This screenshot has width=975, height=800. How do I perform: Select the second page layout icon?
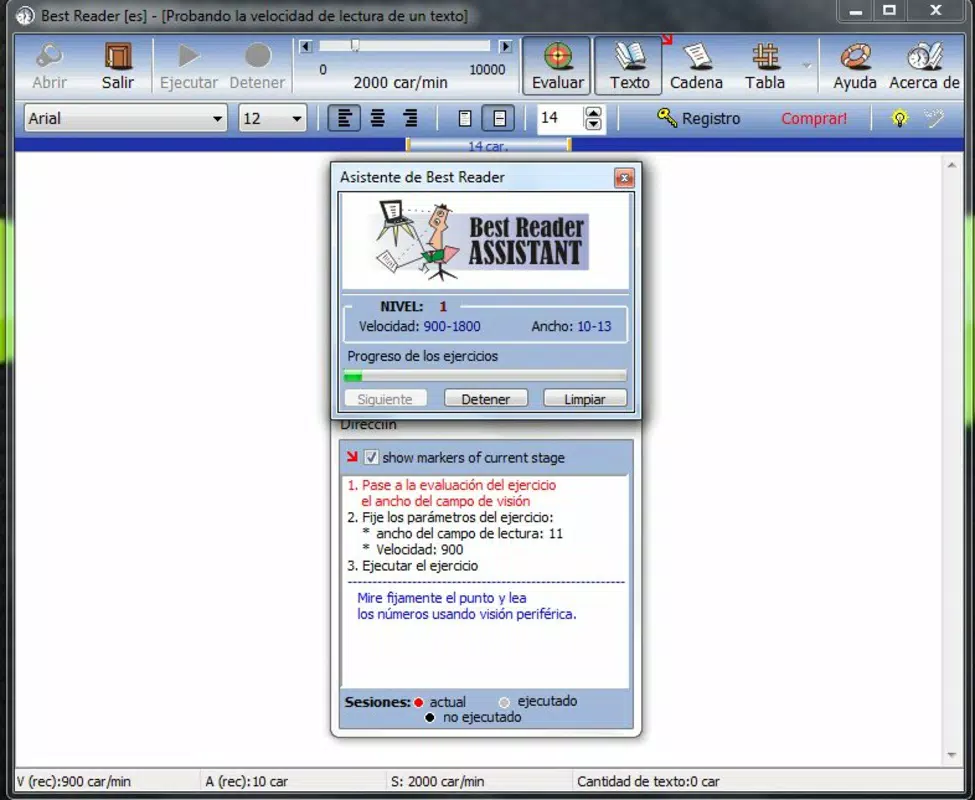[499, 118]
